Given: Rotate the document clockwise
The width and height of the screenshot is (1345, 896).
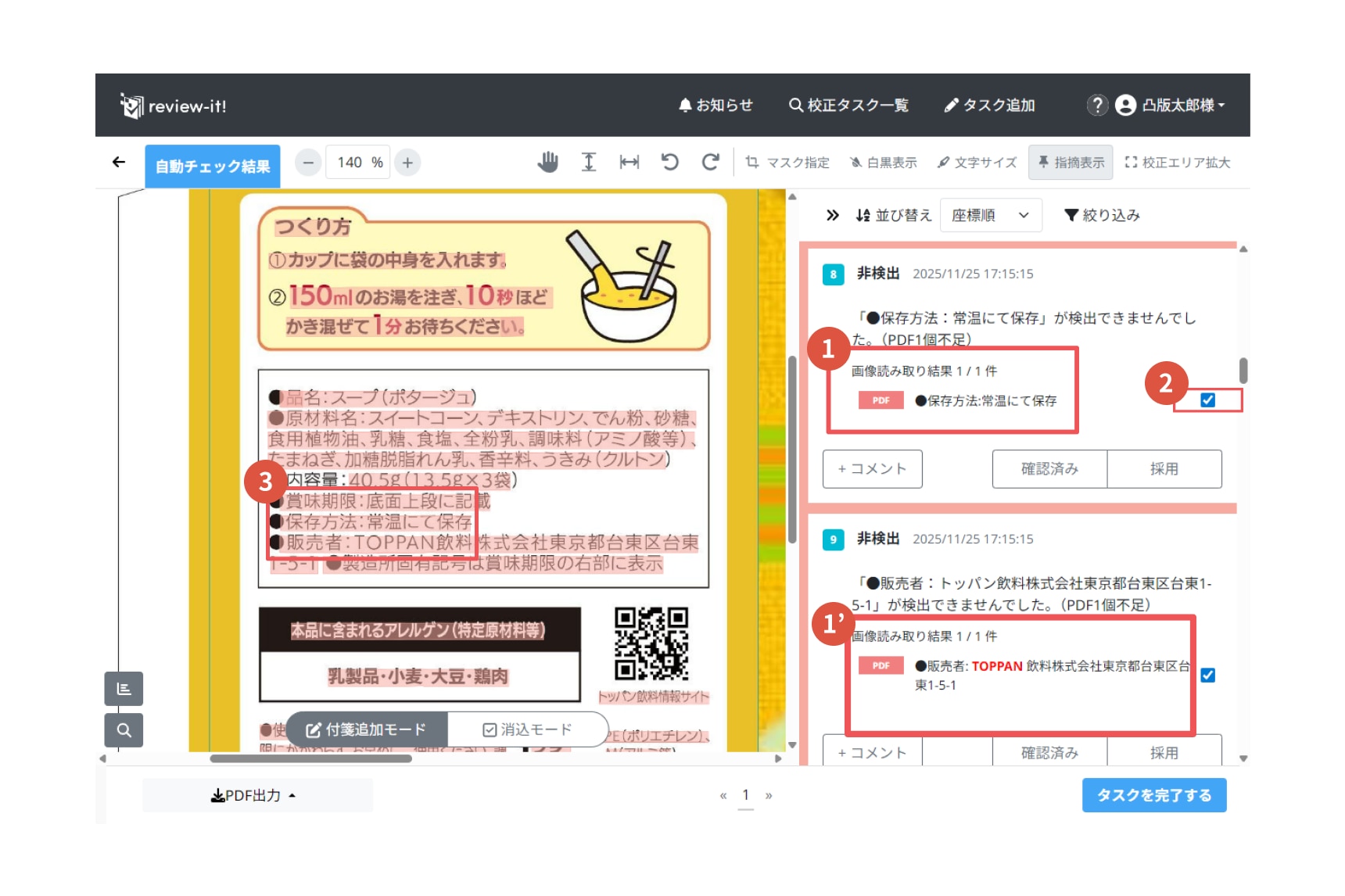Looking at the screenshot, I should 710,162.
